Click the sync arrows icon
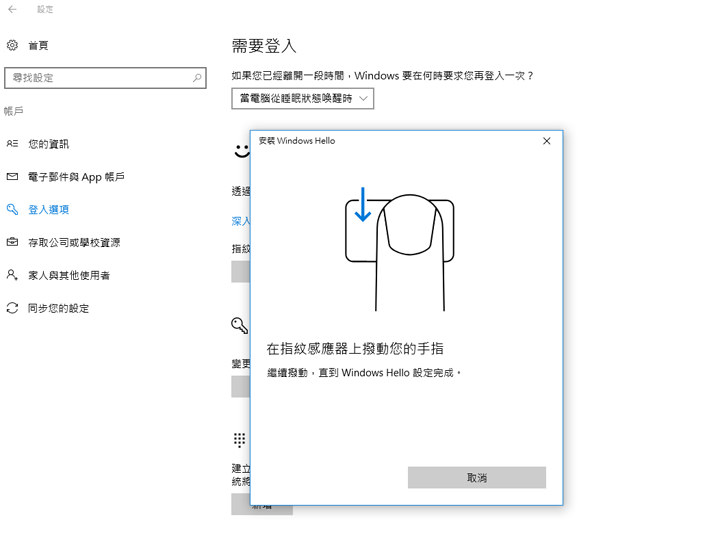Viewport: 720px width, 535px height. click(x=12, y=308)
